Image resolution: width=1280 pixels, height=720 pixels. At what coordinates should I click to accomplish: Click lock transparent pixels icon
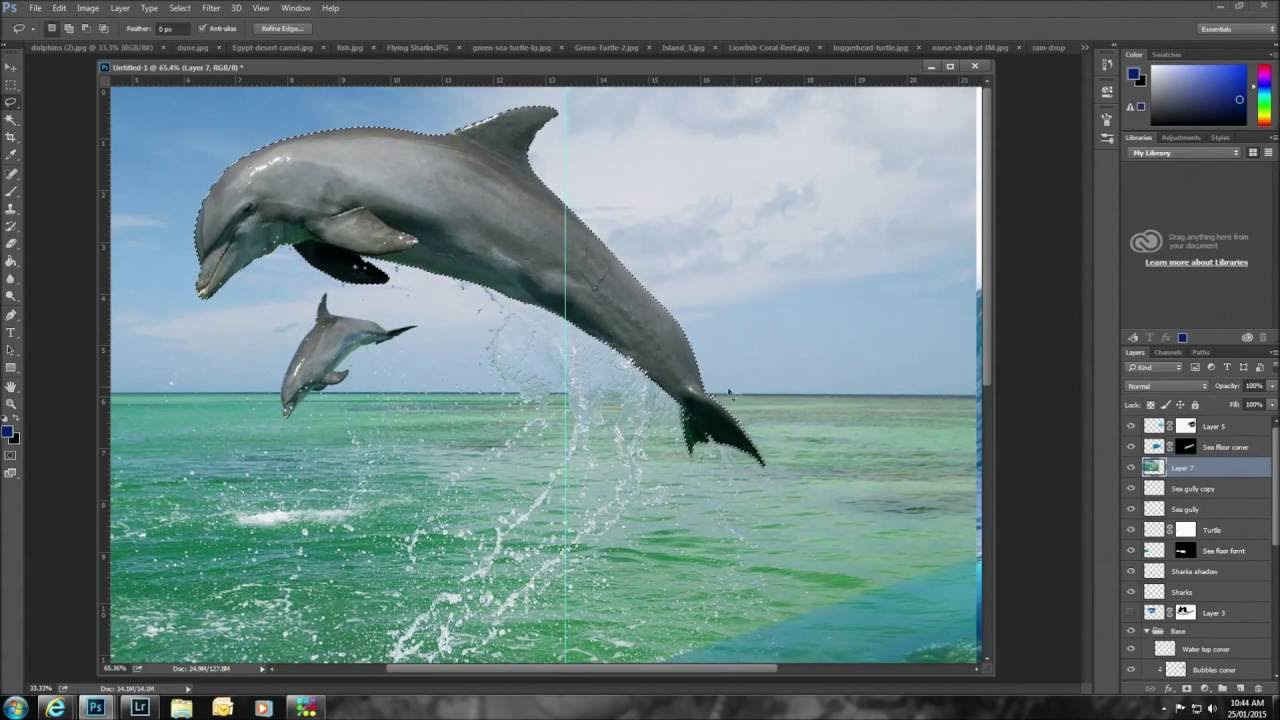click(x=1150, y=405)
